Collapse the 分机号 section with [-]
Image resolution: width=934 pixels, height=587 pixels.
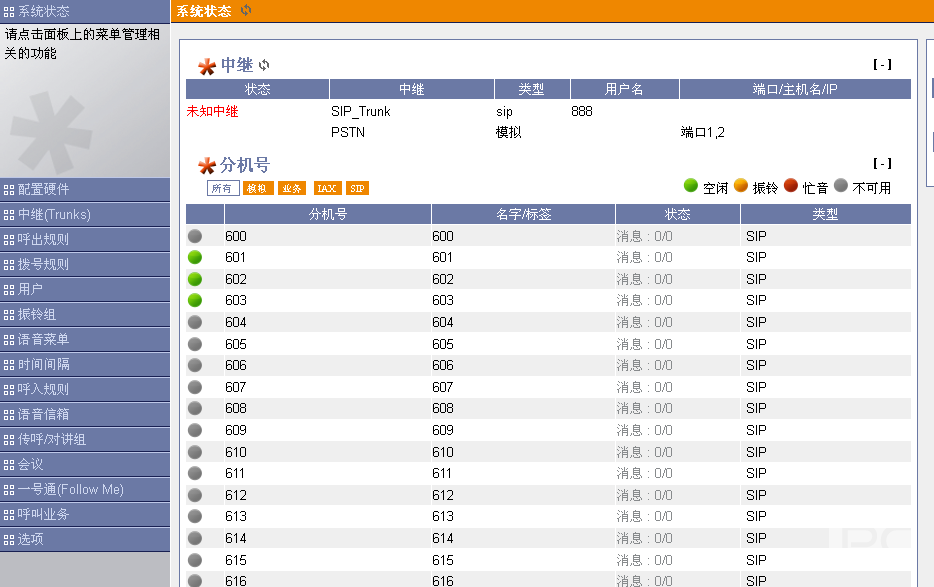tap(881, 163)
